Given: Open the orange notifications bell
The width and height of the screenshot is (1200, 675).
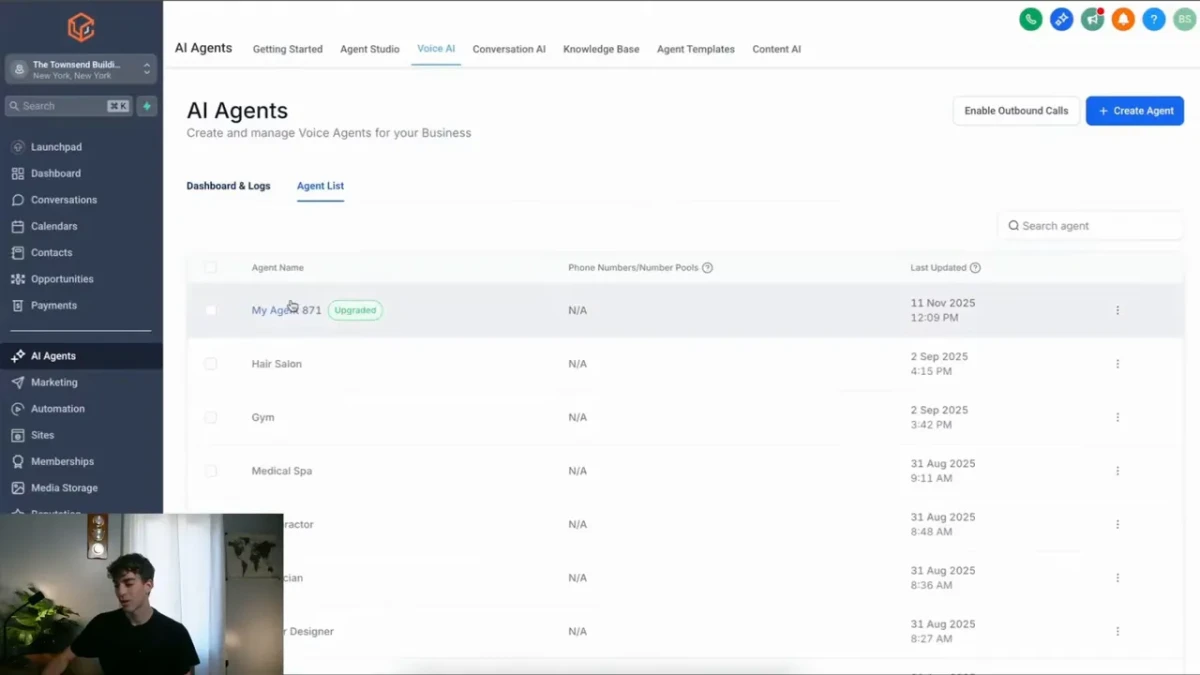Looking at the screenshot, I should [x=1123, y=19].
